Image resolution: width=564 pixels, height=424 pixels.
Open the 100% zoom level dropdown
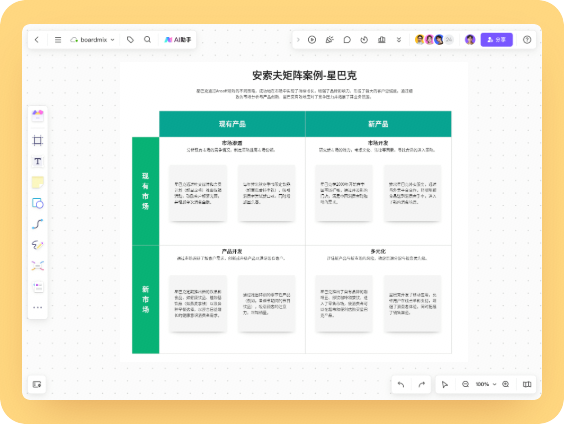[x=486, y=384]
